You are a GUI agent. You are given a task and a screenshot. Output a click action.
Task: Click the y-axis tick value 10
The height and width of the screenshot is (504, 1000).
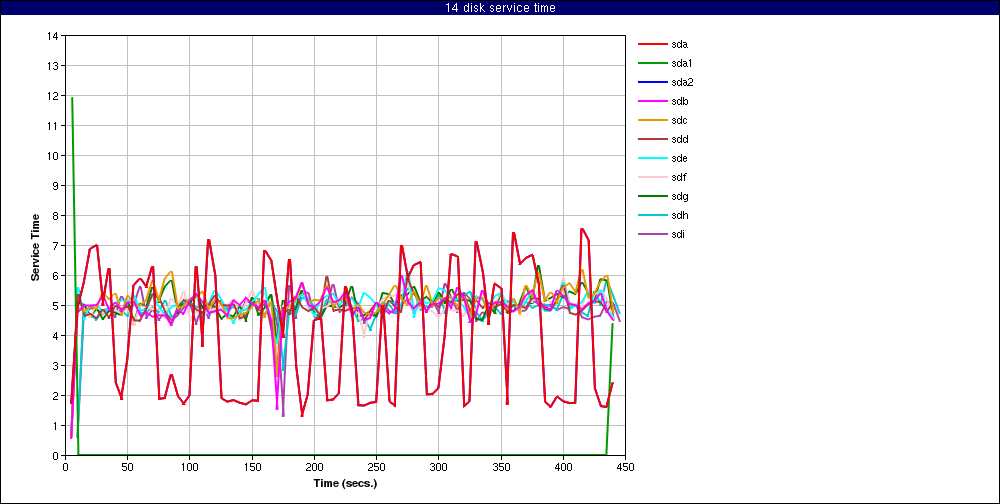[53, 156]
